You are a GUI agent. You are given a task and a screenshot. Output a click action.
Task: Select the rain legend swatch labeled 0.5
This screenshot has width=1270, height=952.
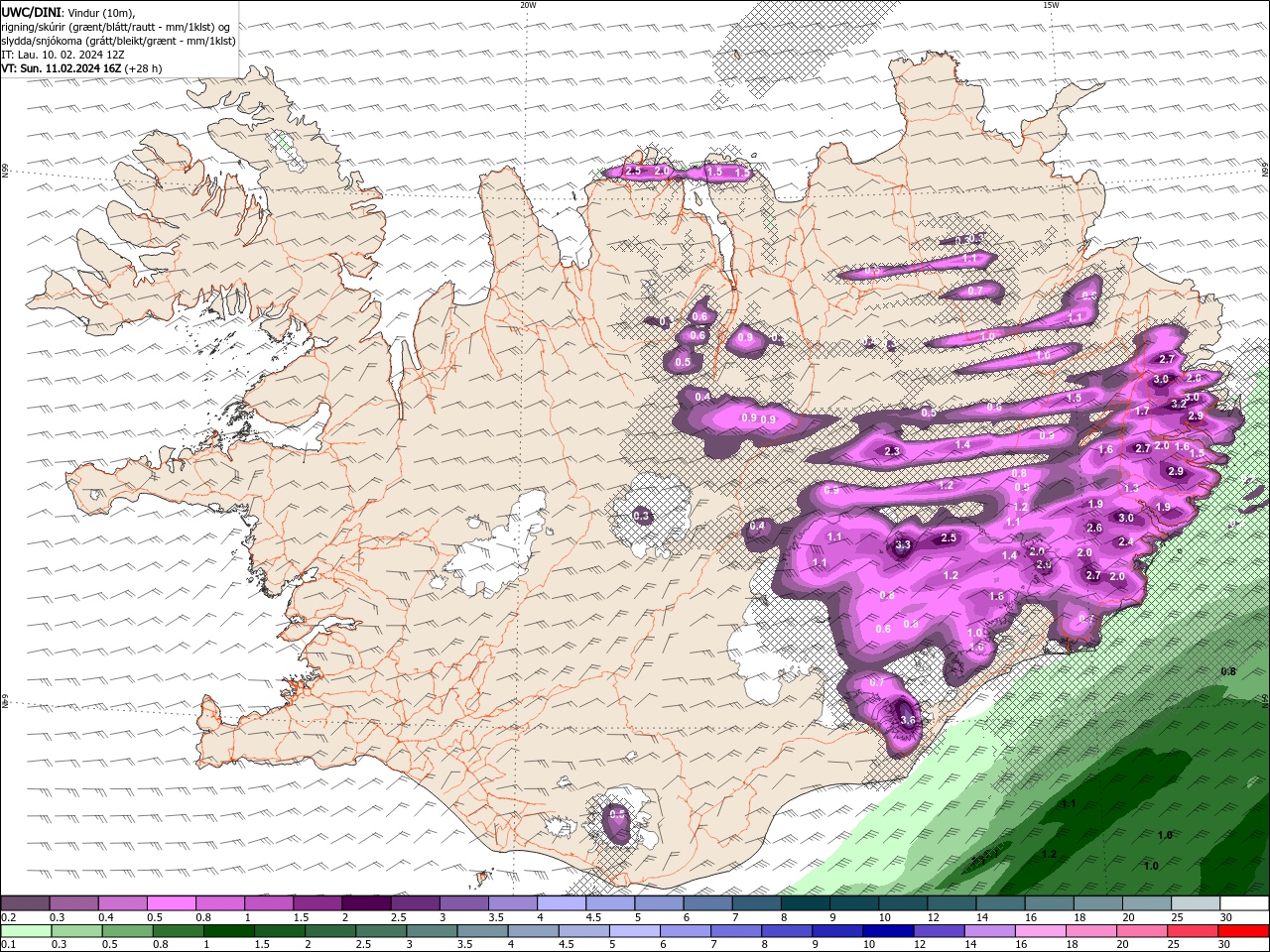[128, 931]
